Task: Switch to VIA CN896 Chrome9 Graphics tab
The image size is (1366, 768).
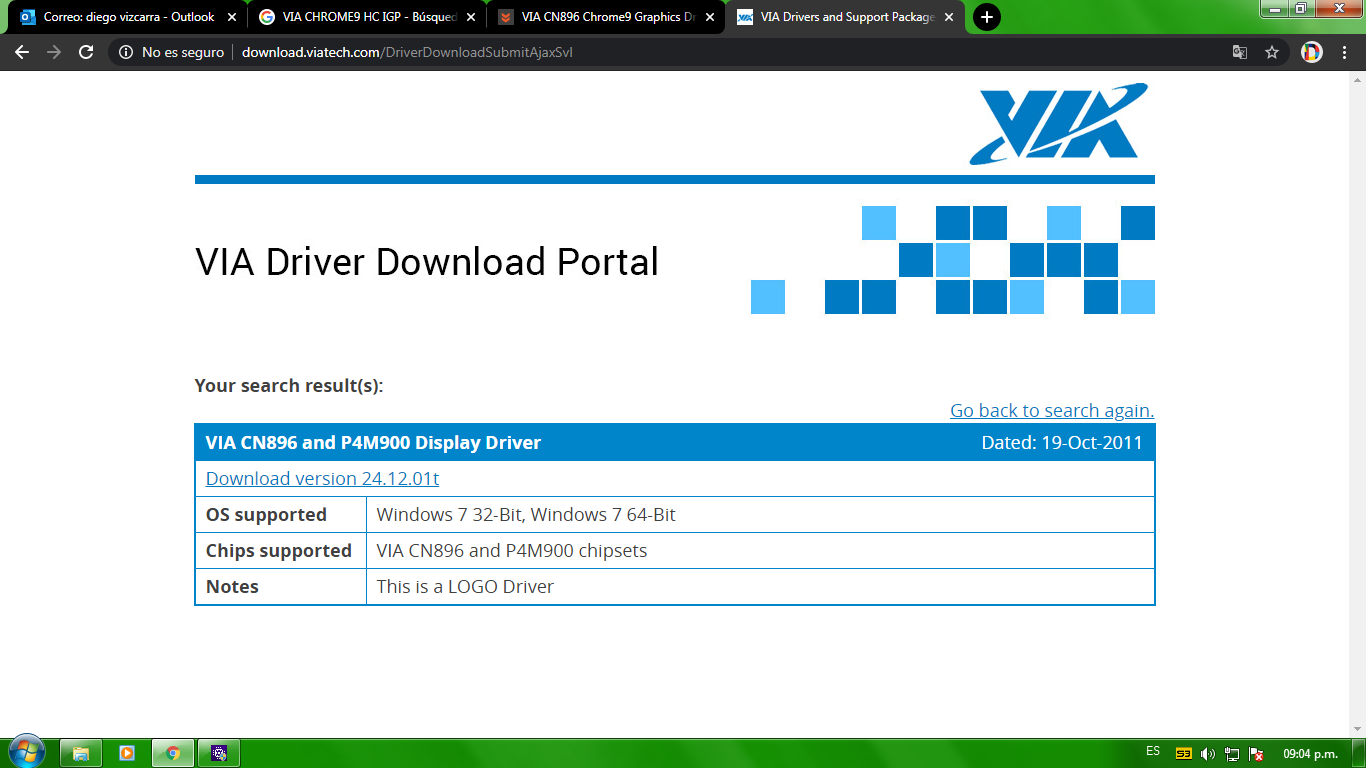Action: coord(608,17)
